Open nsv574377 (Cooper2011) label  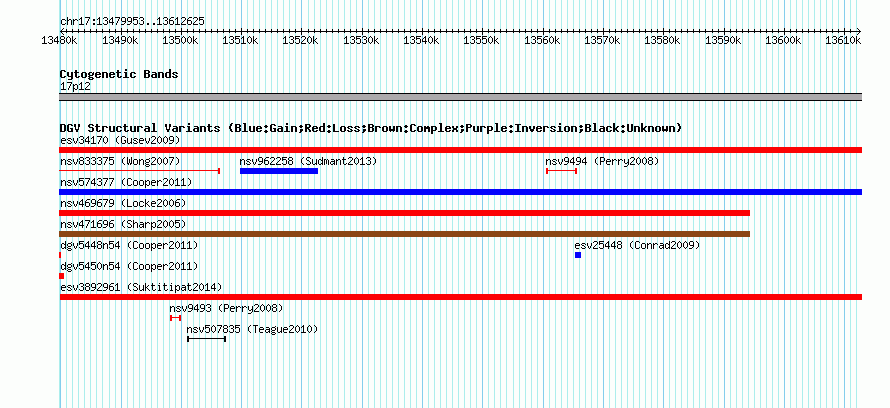click(x=126, y=182)
